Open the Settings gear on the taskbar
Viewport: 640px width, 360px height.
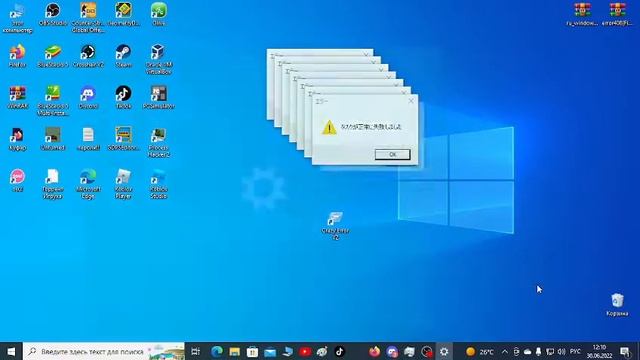click(444, 351)
